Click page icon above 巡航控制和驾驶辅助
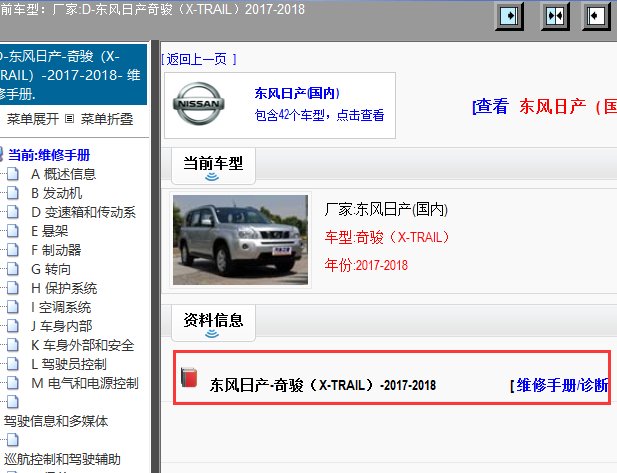The height and width of the screenshot is (473, 617). (13, 440)
